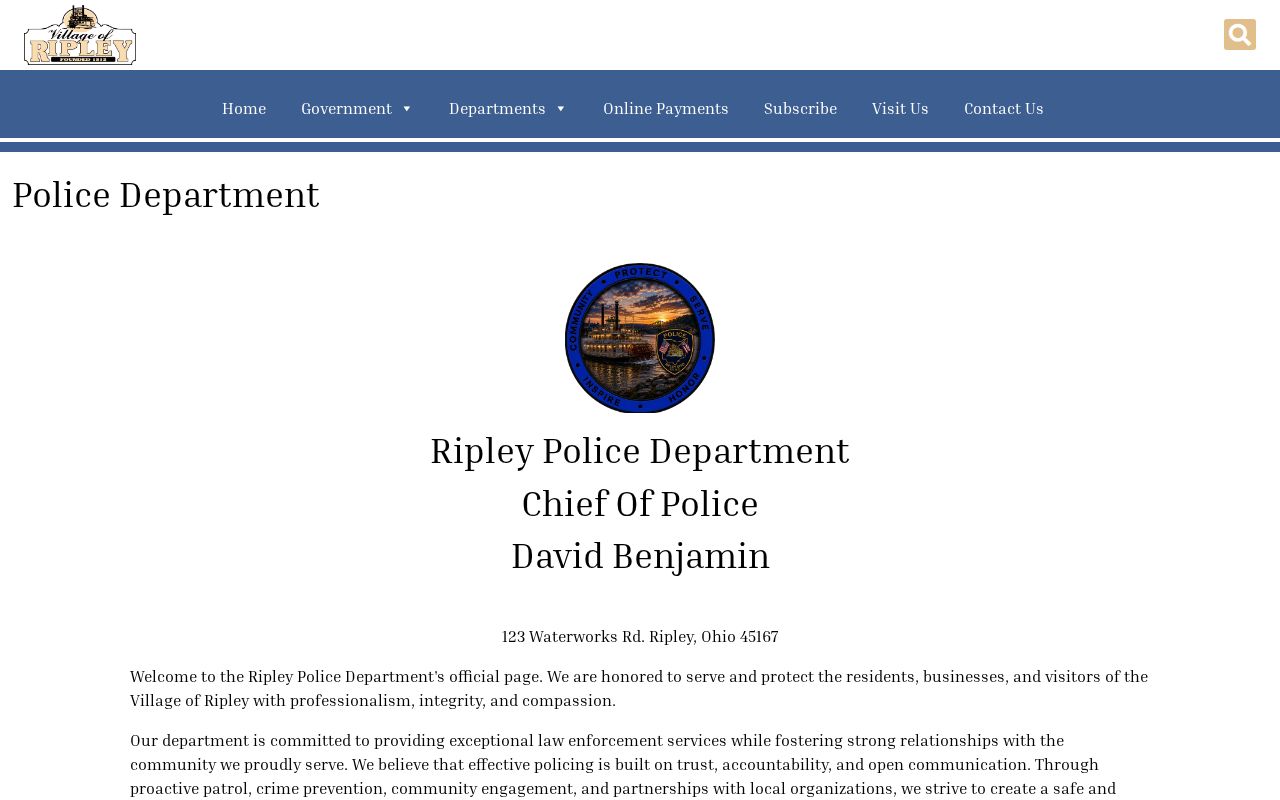Image resolution: width=1280 pixels, height=800 pixels.
Task: Go to the Home menu item
Action: coord(244,108)
